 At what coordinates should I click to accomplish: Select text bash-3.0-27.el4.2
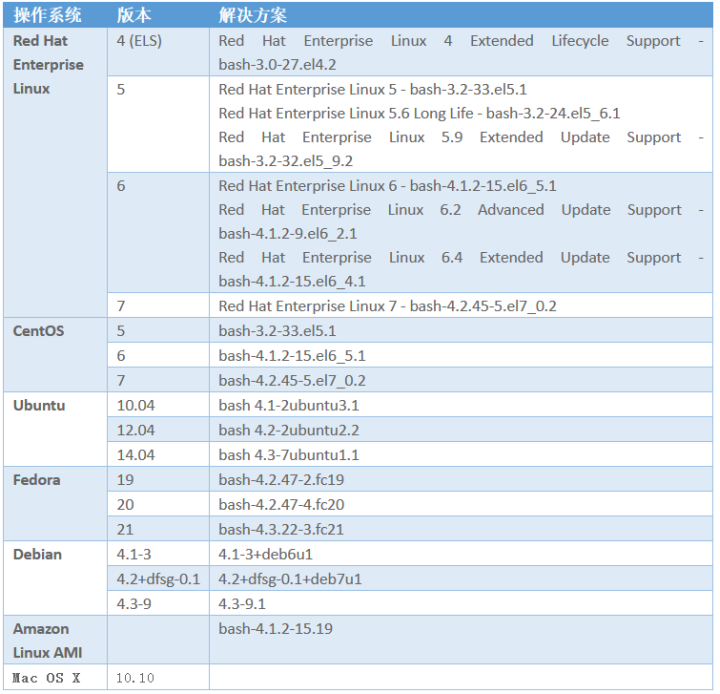coord(277,65)
